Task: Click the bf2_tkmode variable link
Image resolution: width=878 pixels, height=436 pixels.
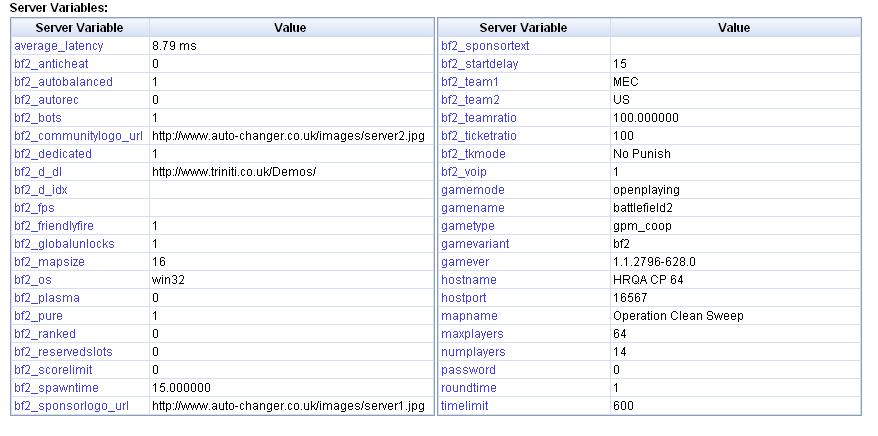Action: [x=473, y=154]
